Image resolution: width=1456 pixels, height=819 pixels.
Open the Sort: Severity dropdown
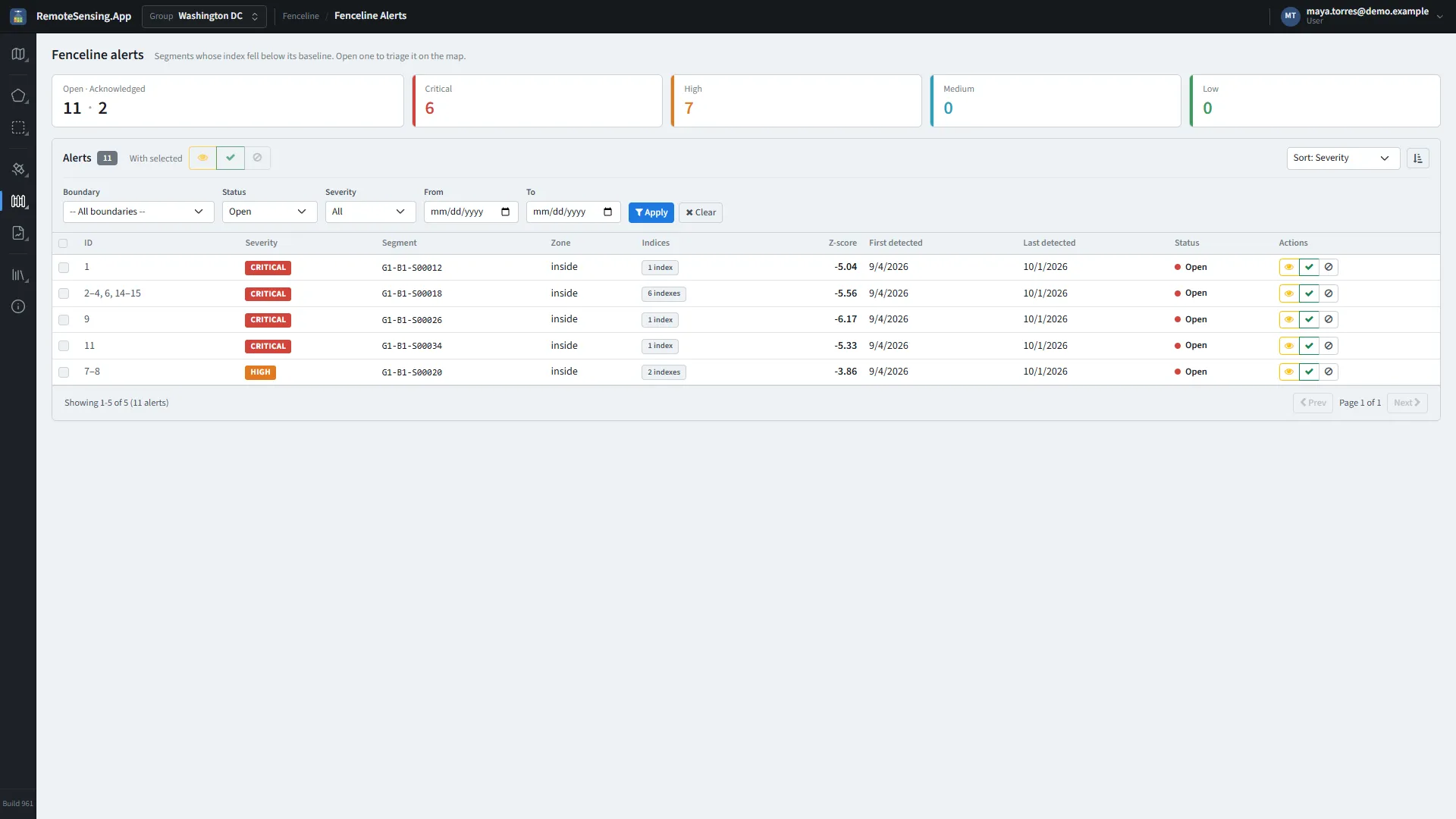point(1343,158)
